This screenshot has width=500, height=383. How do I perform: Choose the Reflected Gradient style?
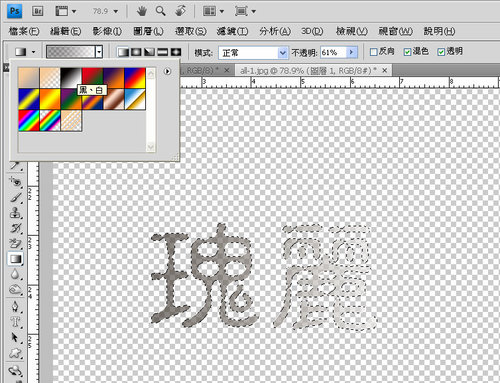click(x=162, y=52)
